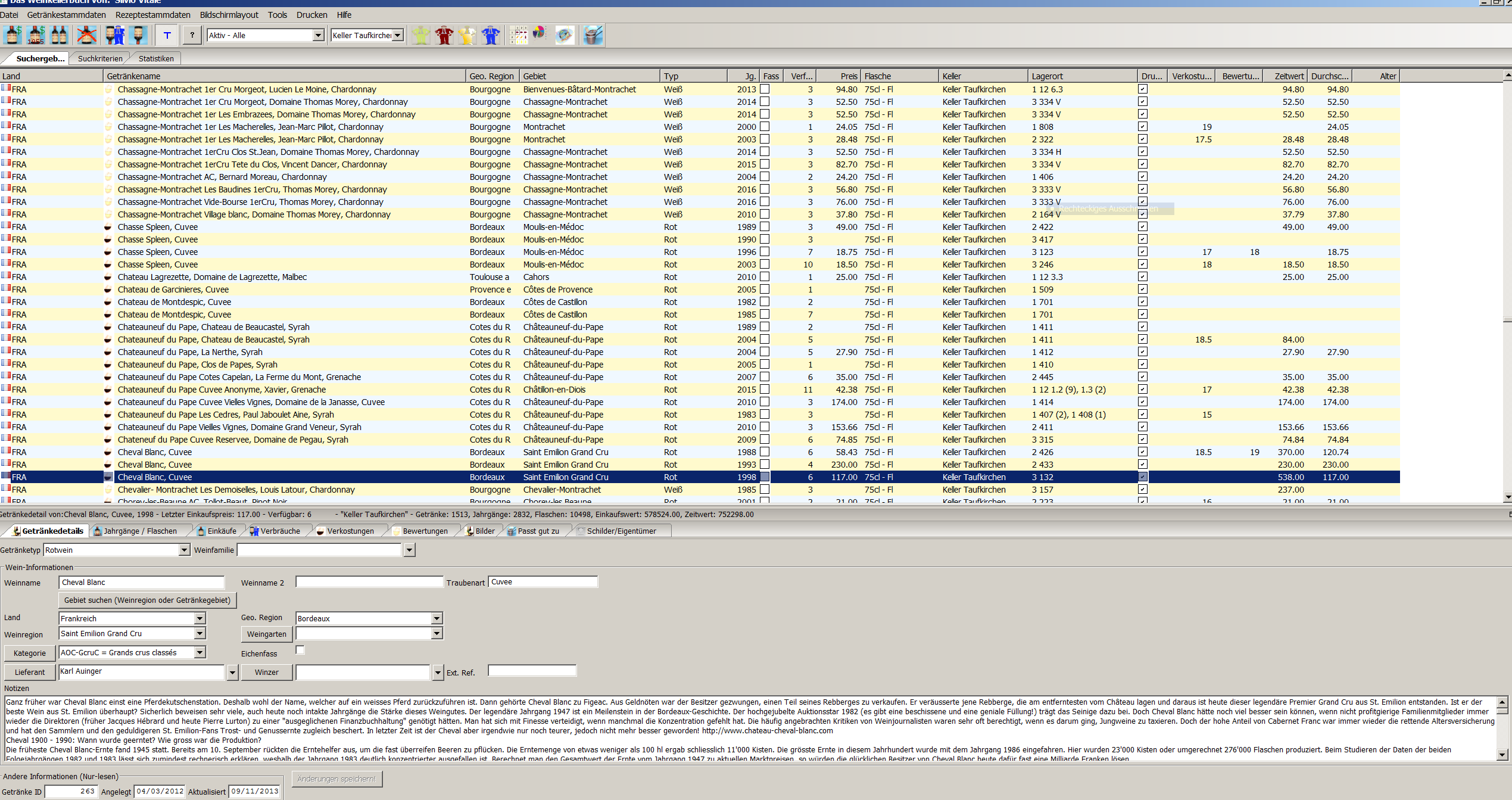Toggle Fass checkbox for Cheval Blanc 1988

[765, 452]
